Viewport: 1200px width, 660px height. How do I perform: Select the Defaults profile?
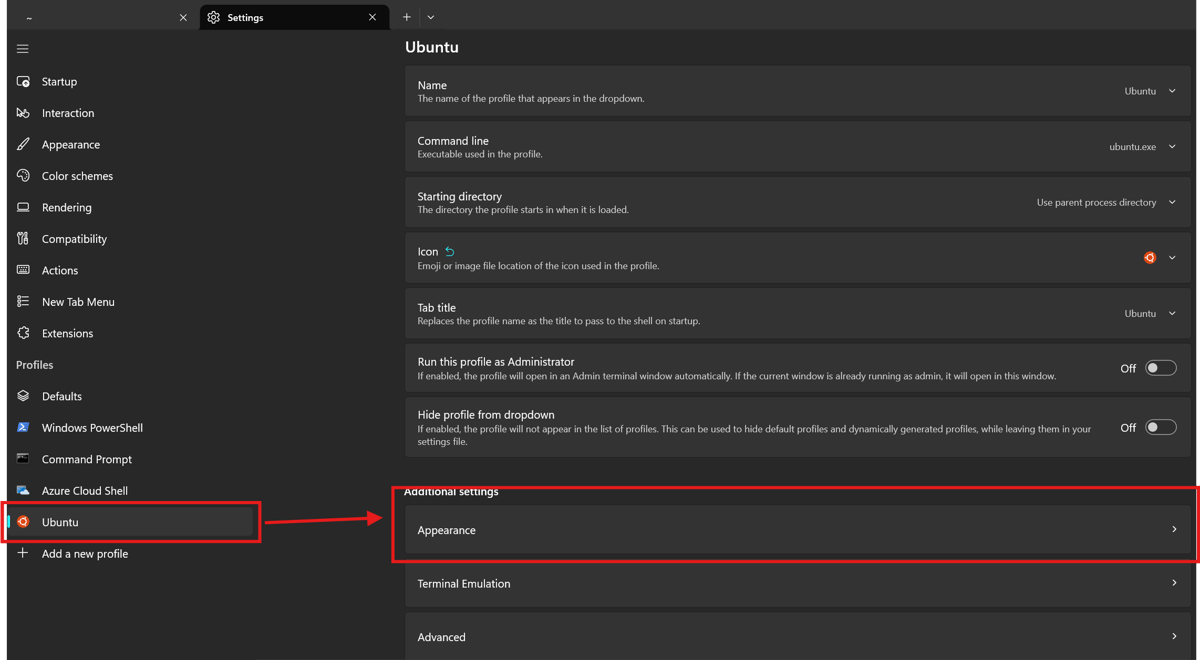131,396
